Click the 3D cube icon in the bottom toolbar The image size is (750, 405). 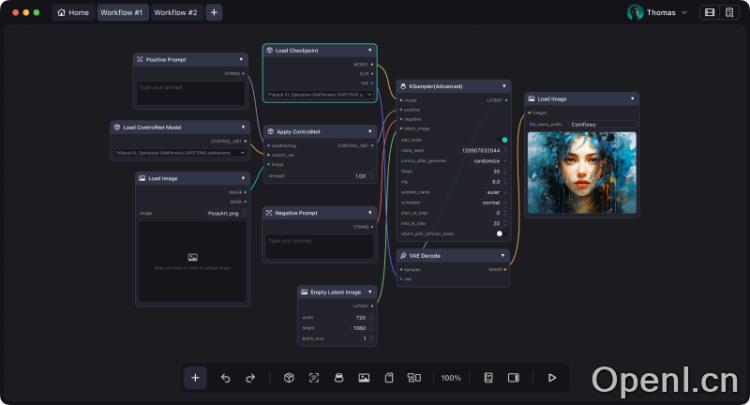(x=289, y=378)
